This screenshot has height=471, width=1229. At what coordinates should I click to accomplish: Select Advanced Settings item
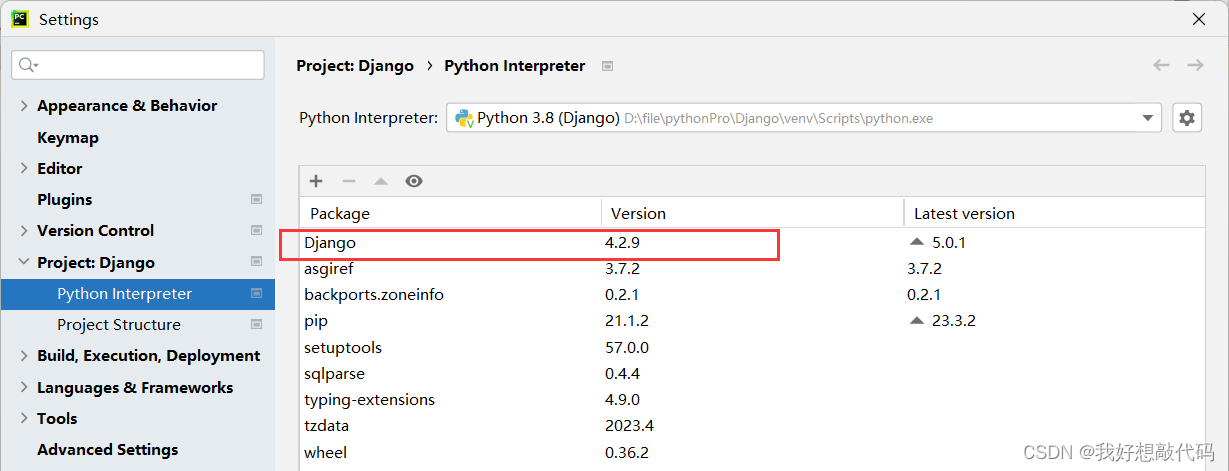107,450
